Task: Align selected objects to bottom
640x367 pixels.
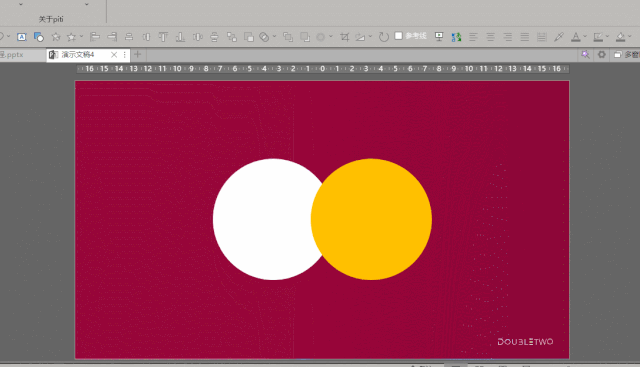Action: point(180,37)
